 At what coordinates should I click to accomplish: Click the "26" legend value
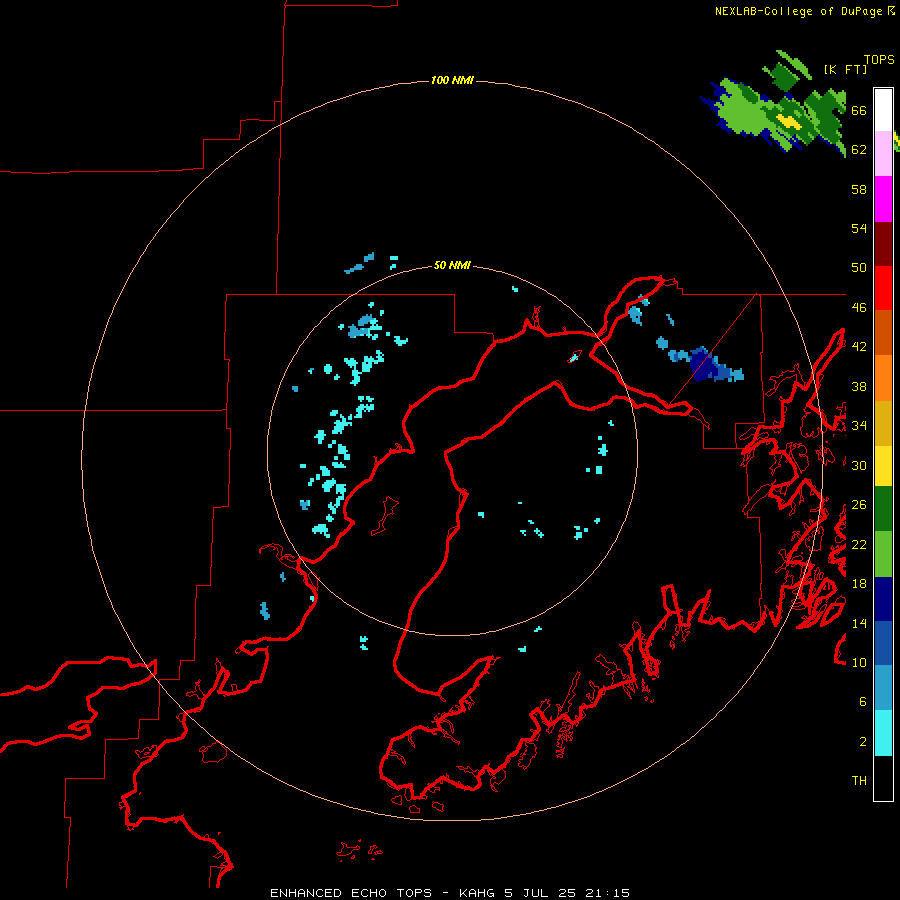click(859, 505)
